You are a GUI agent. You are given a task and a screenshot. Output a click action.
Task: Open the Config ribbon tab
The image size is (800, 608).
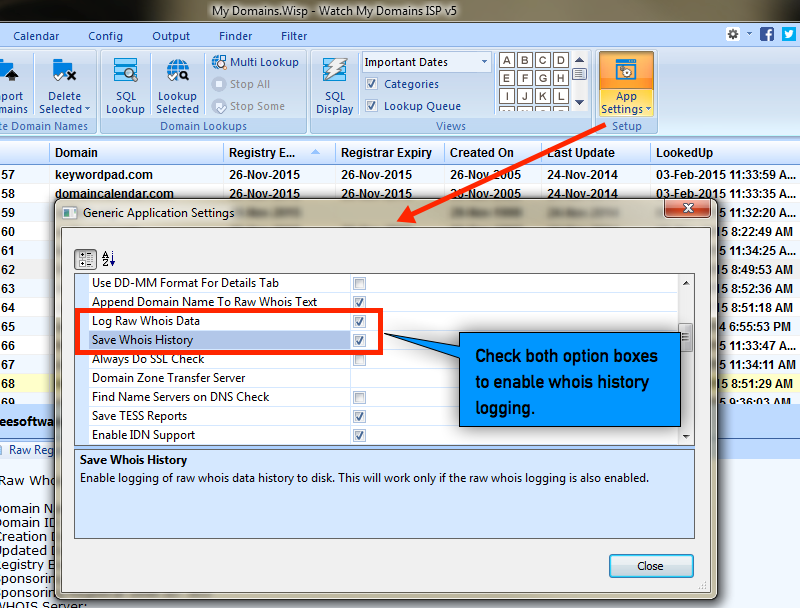(106, 36)
